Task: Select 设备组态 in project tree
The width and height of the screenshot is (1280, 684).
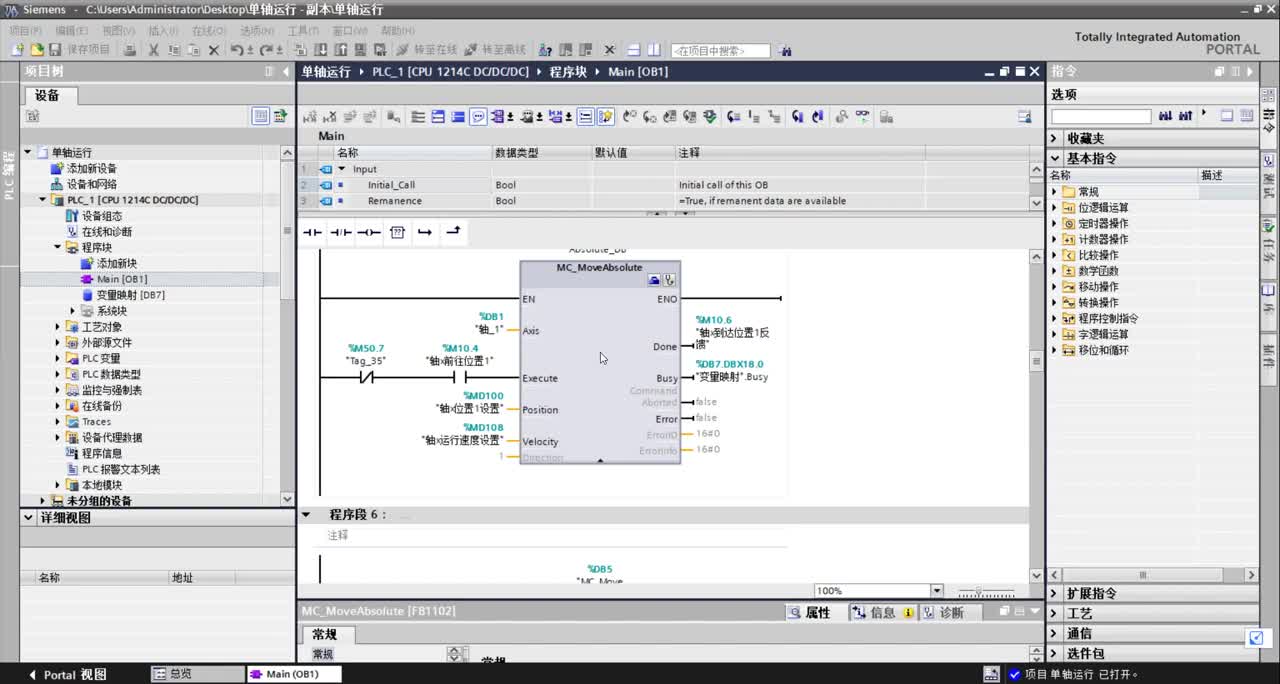Action: [101, 216]
